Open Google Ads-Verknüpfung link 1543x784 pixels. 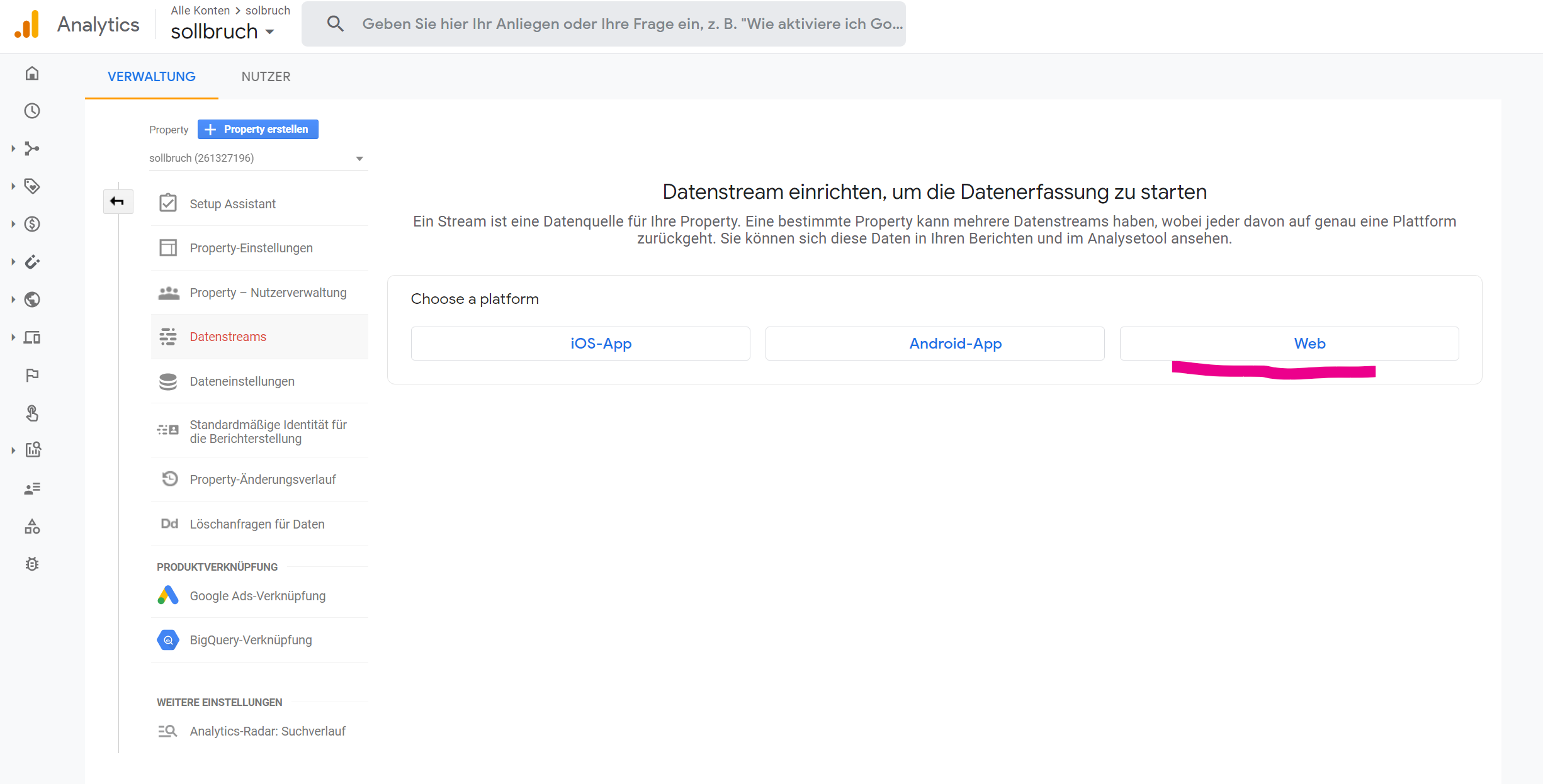[x=259, y=595]
